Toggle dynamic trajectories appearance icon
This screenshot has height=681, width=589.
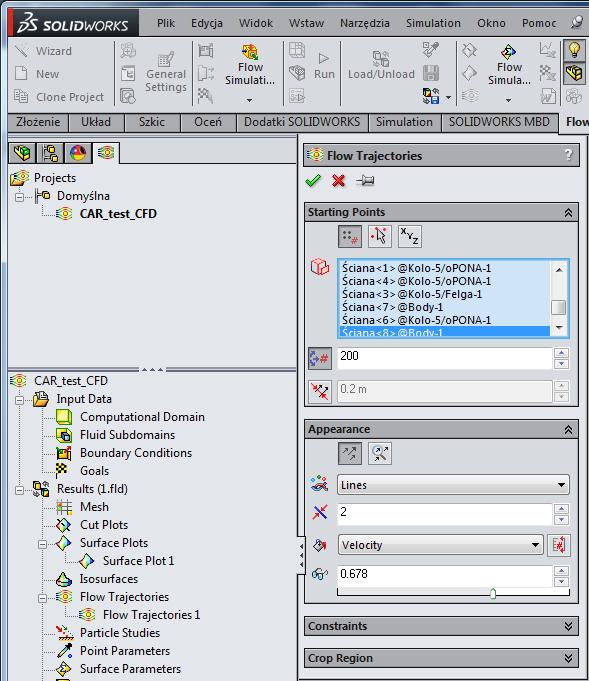tap(380, 453)
